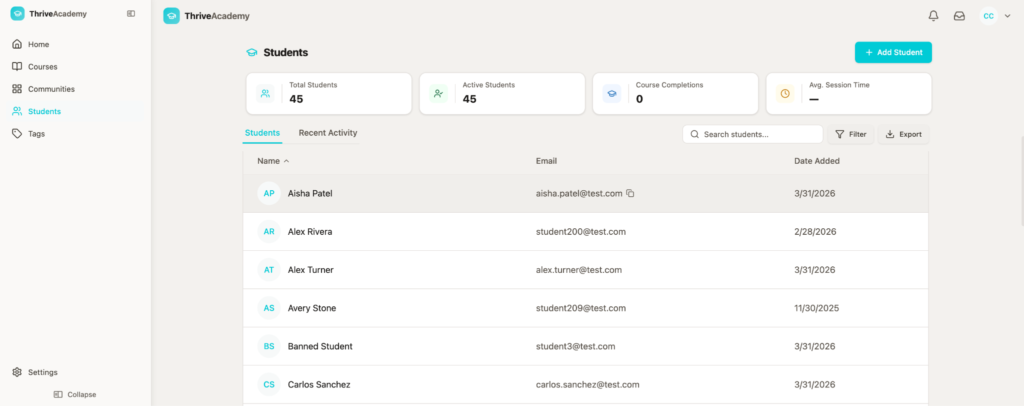Switch to the Recent Activity tab
Viewport: 1024px width, 406px height.
(x=327, y=133)
